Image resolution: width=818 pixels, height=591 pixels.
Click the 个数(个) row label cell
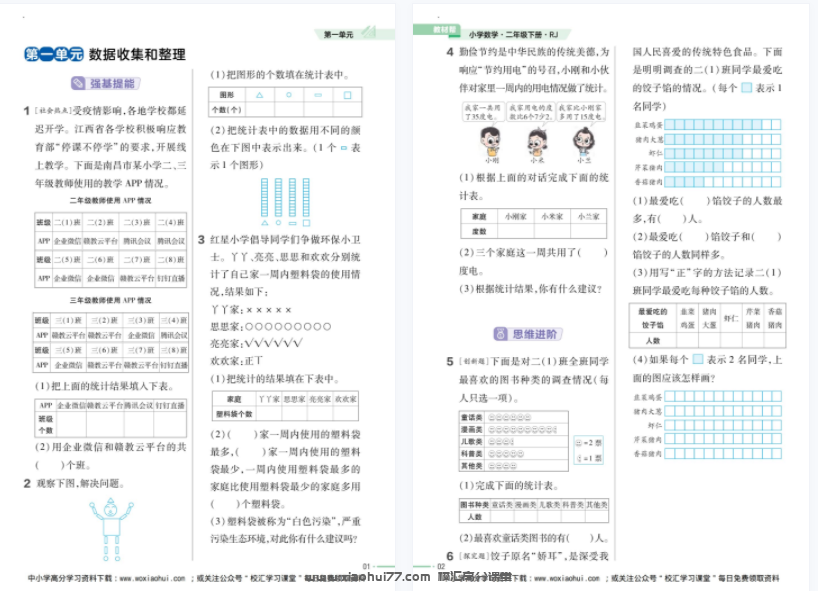coord(226,110)
